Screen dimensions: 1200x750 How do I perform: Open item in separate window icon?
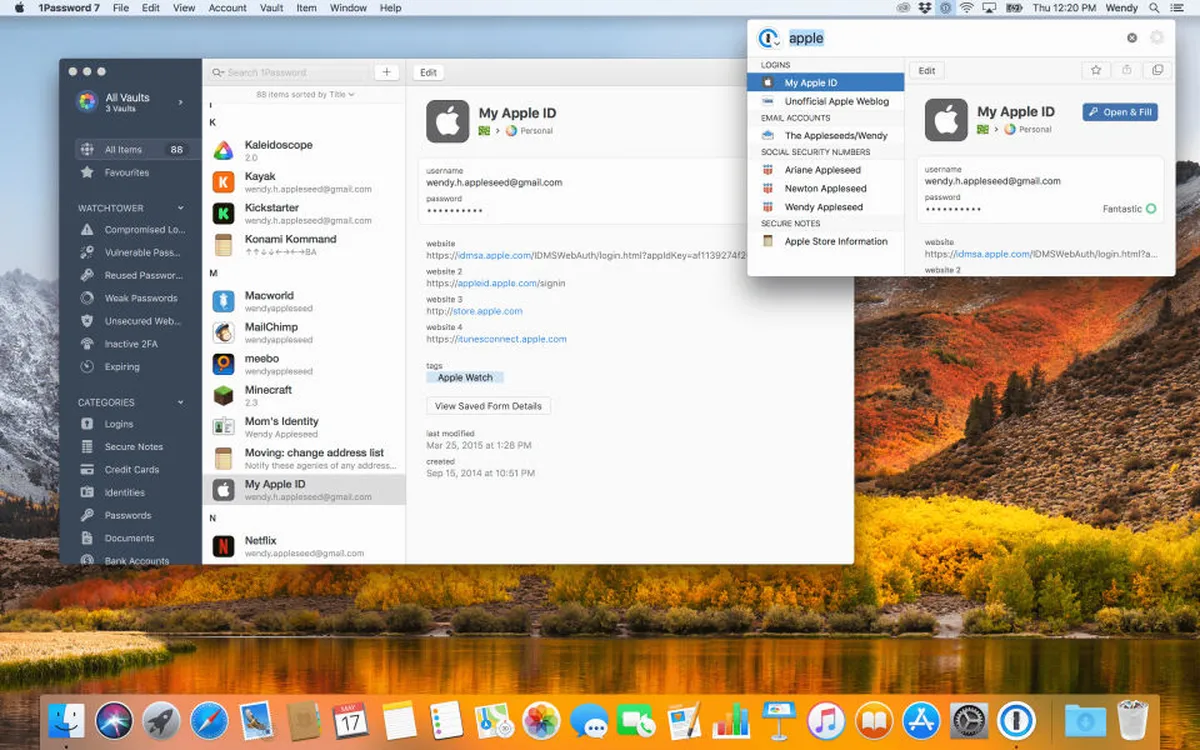(x=1158, y=70)
